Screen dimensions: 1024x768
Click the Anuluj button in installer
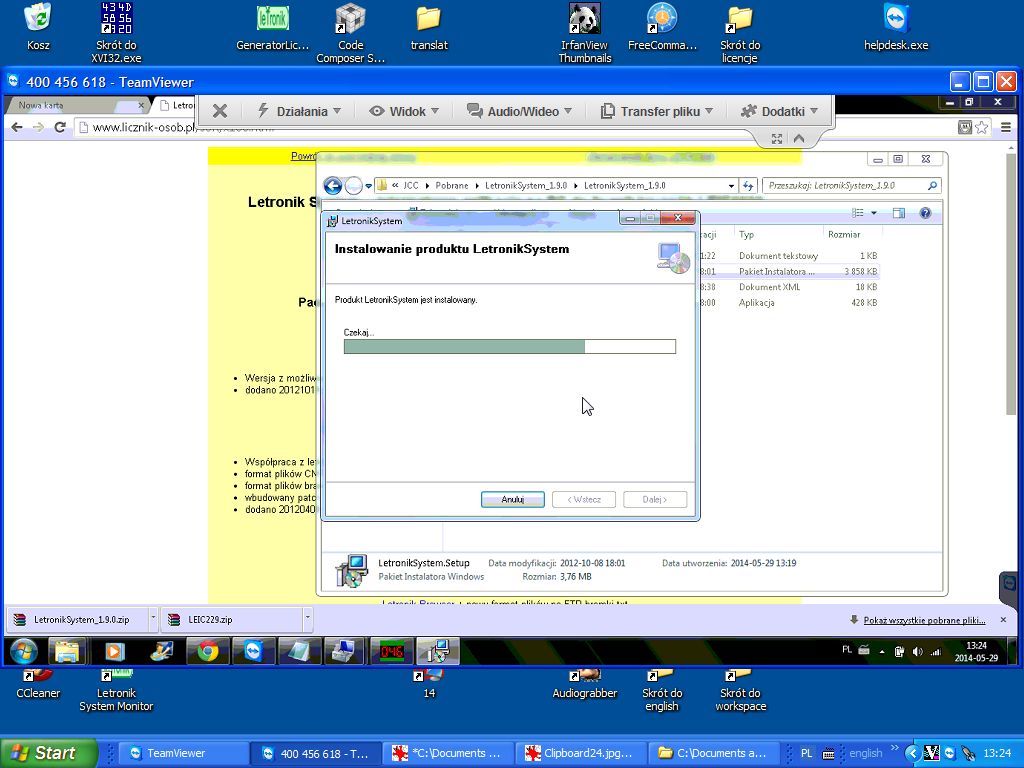click(512, 499)
